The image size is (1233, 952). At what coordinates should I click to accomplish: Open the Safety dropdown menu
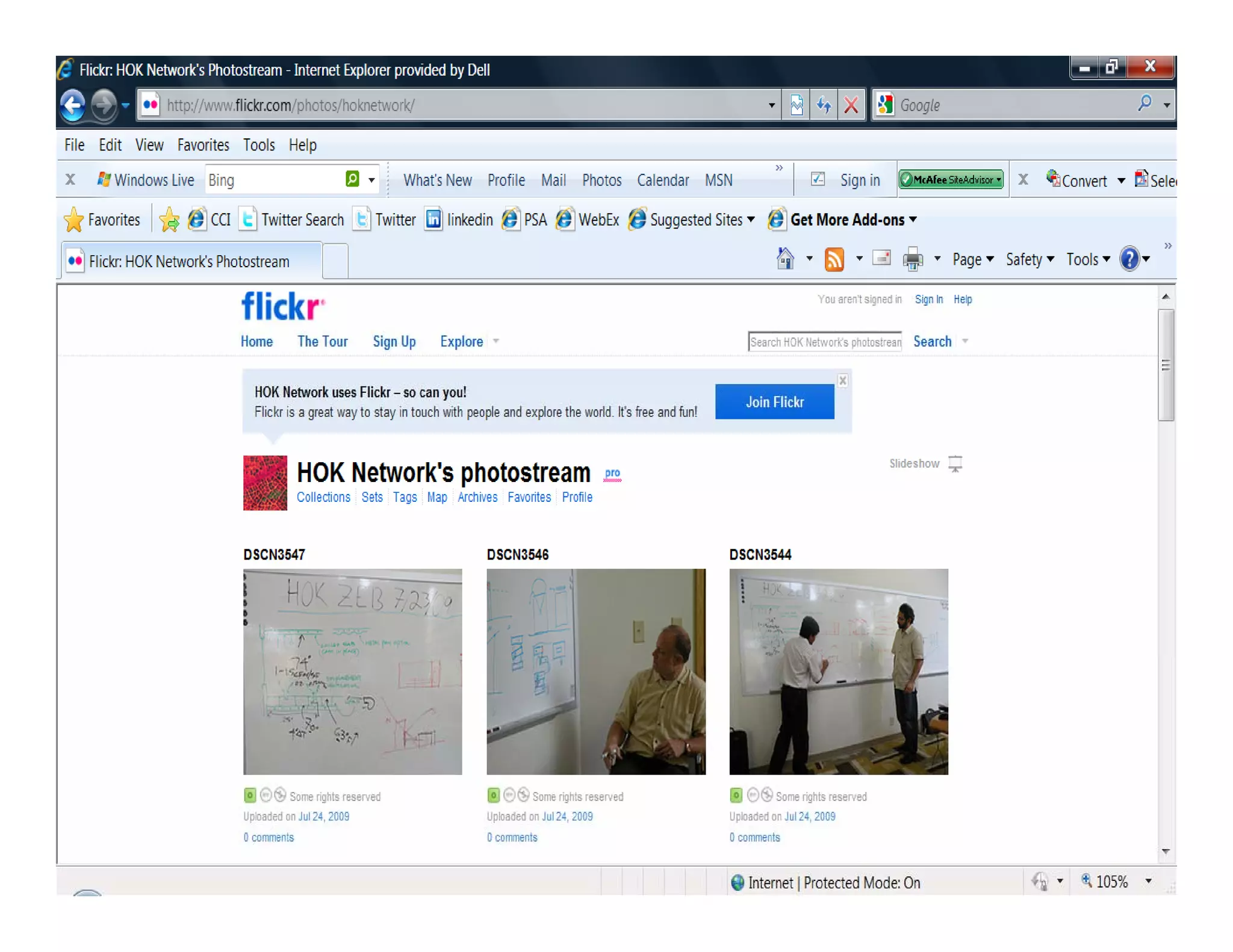coord(1030,259)
